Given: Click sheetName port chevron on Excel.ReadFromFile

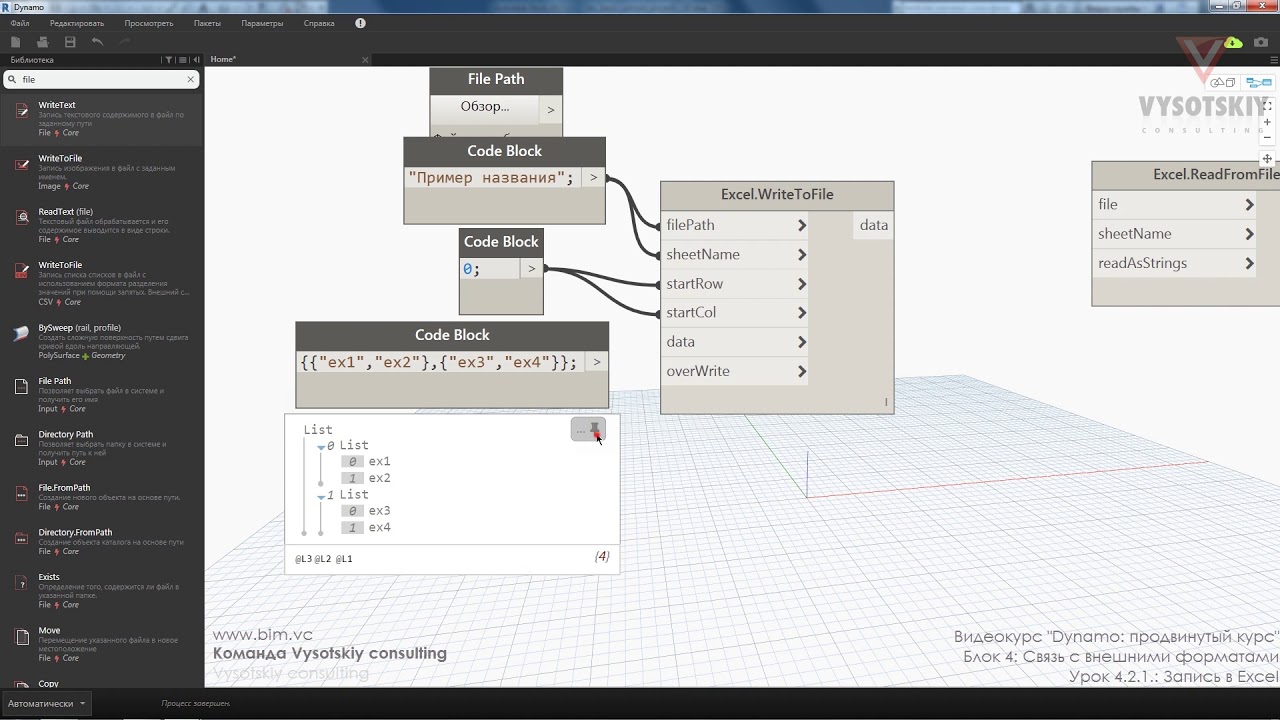Looking at the screenshot, I should [x=1249, y=234].
